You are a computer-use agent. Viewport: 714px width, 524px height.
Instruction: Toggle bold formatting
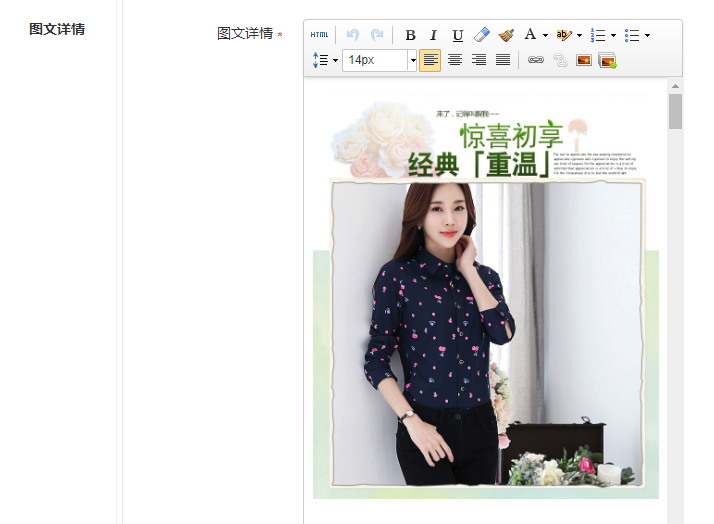click(410, 35)
